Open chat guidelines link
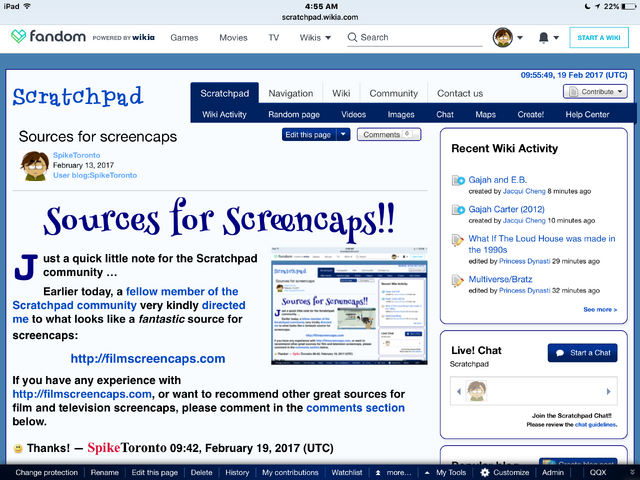Image resolution: width=640 pixels, height=480 pixels. pyautogui.click(x=595, y=424)
